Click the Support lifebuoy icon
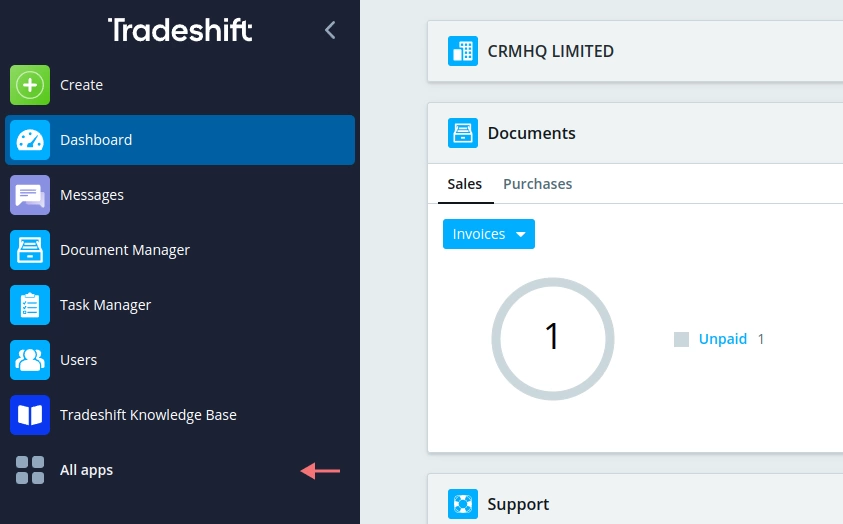Image resolution: width=843 pixels, height=524 pixels. click(463, 504)
